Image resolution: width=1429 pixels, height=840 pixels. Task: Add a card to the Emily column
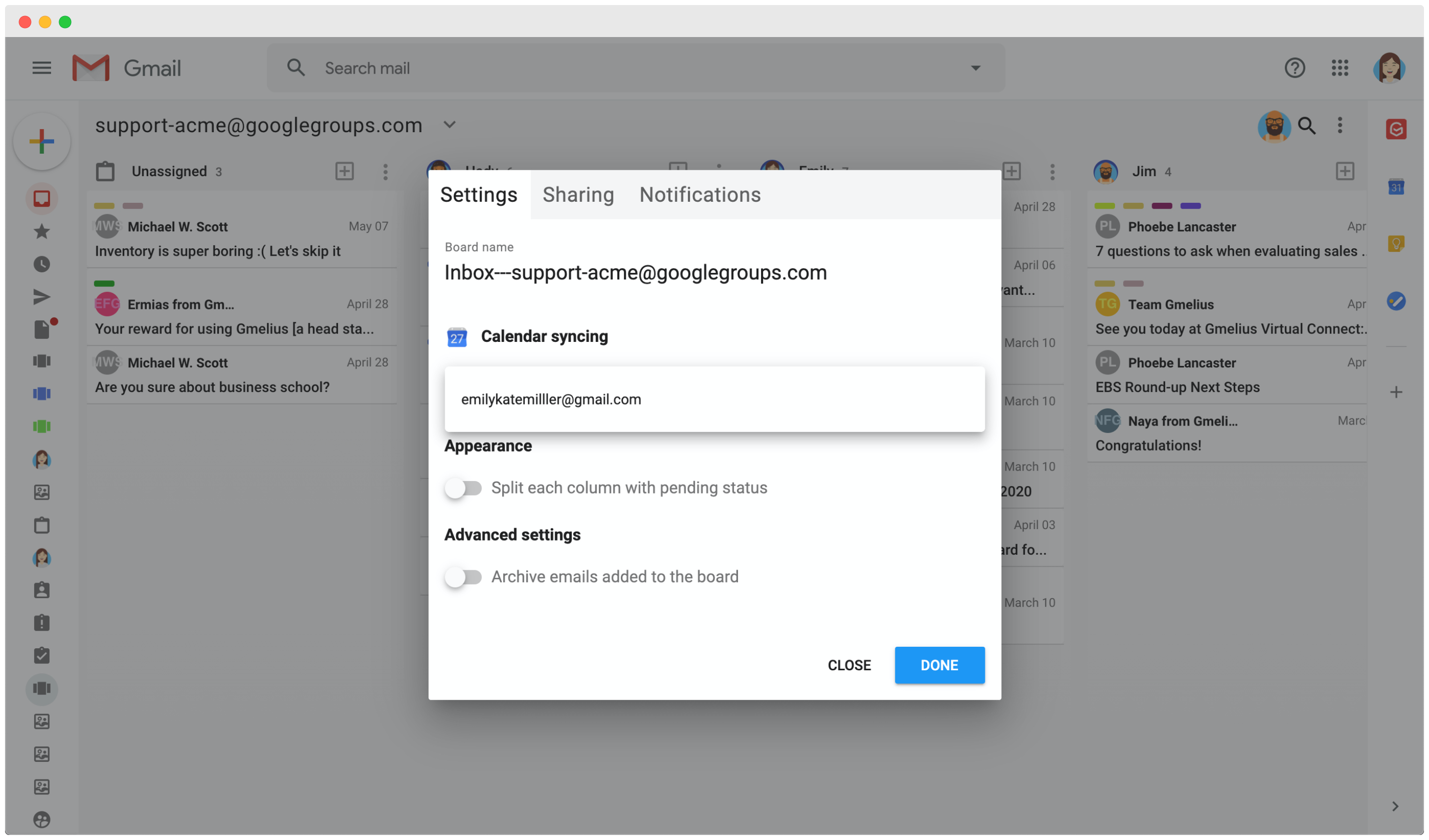pos(1011,171)
